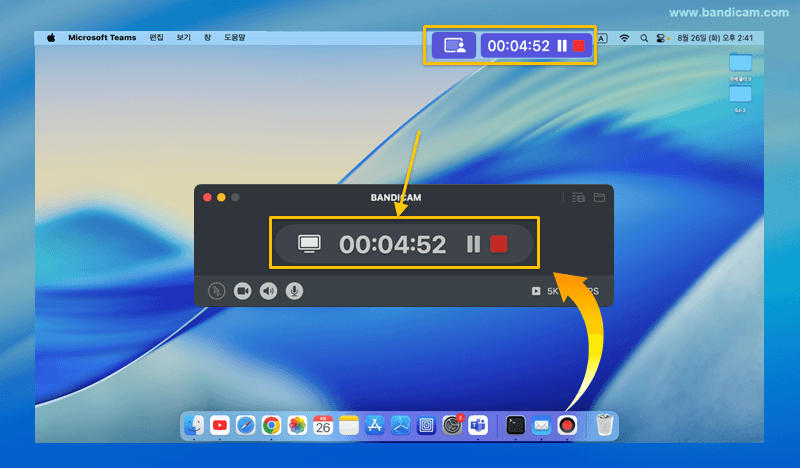Toggle the webcam overlay camera icon
This screenshot has height=468, width=800.
242,291
